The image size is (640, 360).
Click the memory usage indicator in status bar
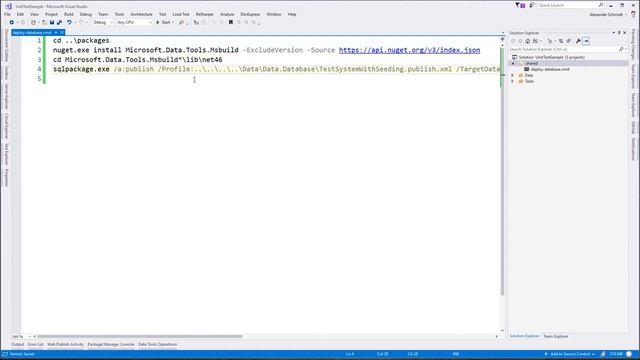click(616, 354)
